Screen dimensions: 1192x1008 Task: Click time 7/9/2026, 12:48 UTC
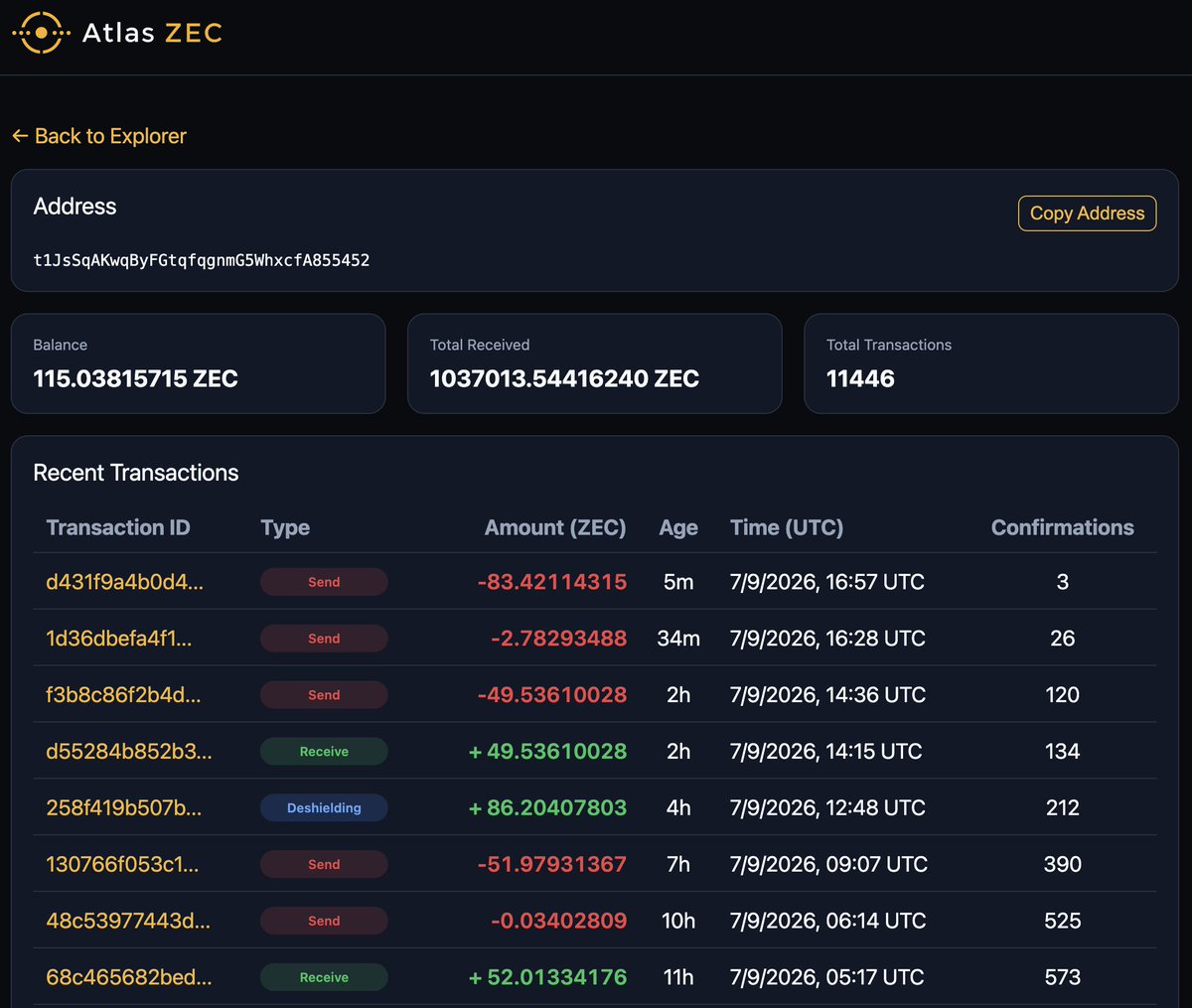point(827,808)
